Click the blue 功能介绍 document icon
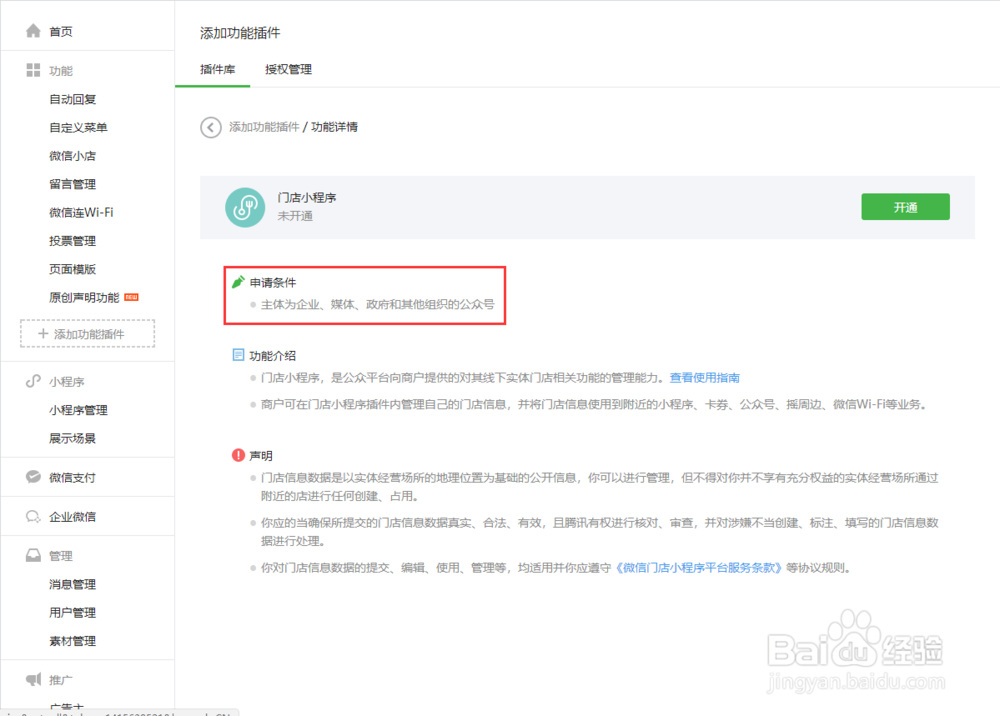The width and height of the screenshot is (1000, 716). (x=238, y=355)
